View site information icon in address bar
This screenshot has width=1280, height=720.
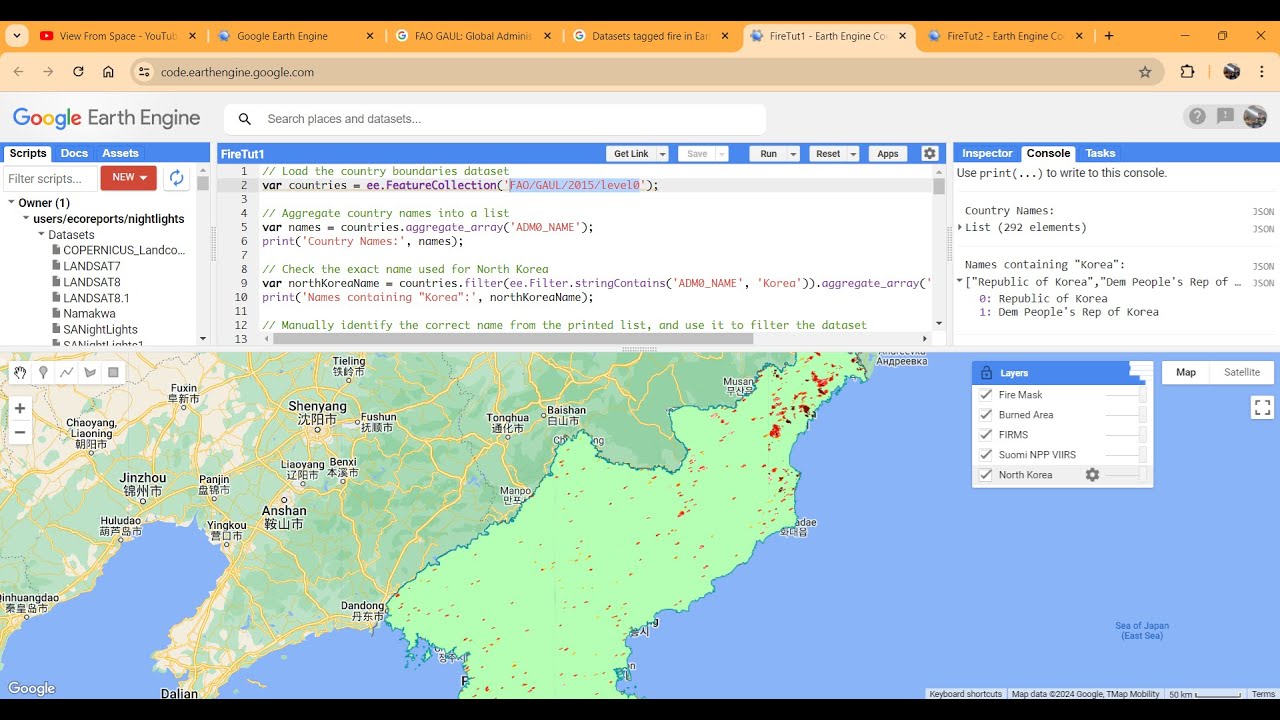(x=144, y=72)
